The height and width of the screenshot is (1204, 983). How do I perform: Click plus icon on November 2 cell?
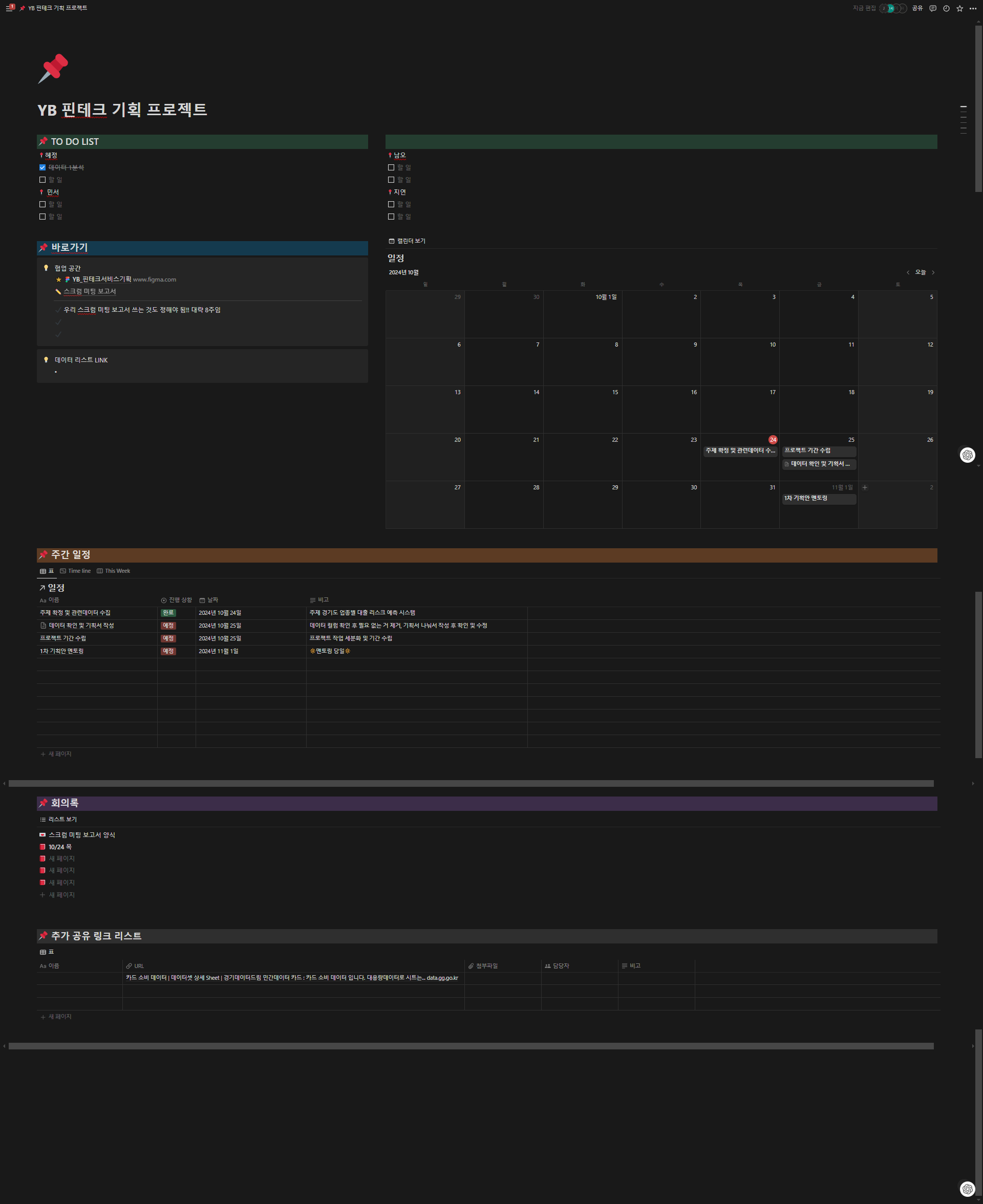click(865, 487)
